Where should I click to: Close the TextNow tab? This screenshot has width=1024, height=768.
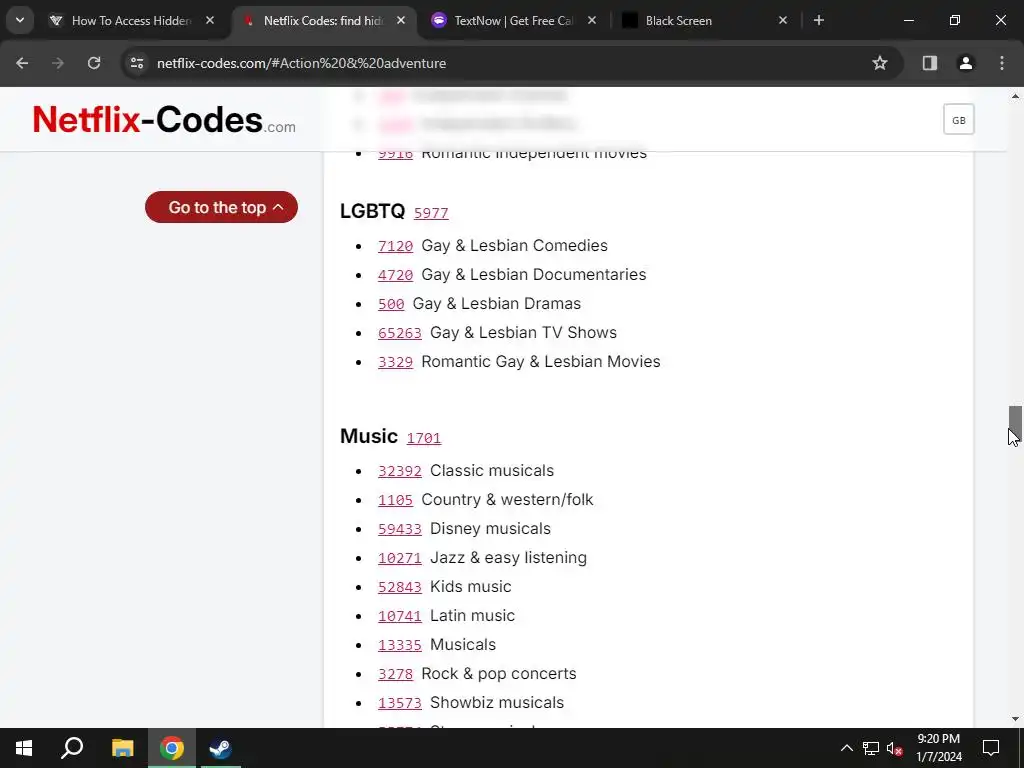(592, 20)
